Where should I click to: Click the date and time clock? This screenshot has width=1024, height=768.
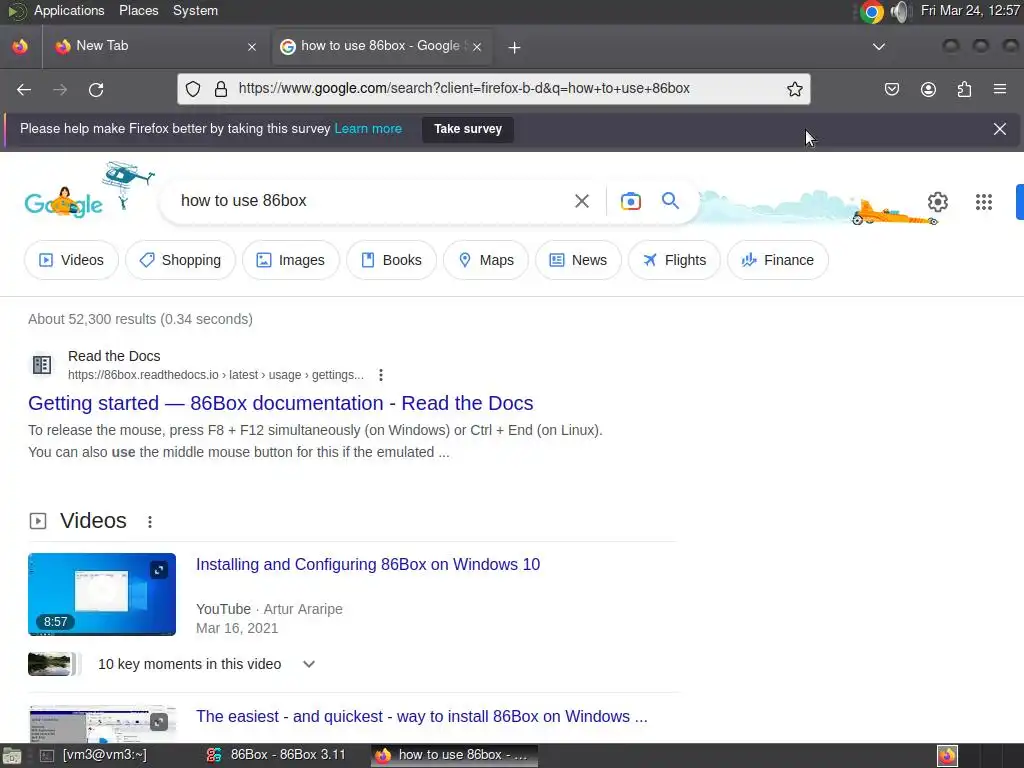pos(970,10)
